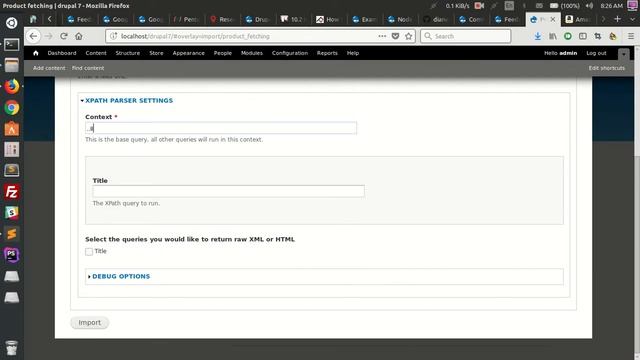
Task: Click the Log out link
Action: click(x=596, y=53)
